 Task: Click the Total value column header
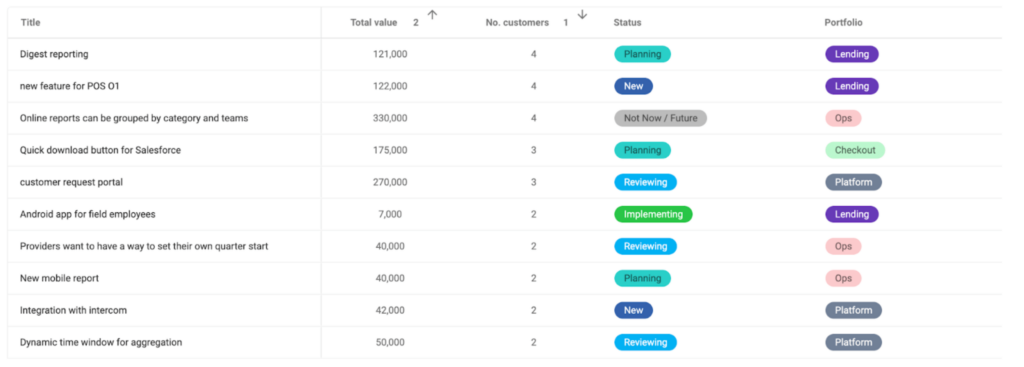(x=374, y=22)
